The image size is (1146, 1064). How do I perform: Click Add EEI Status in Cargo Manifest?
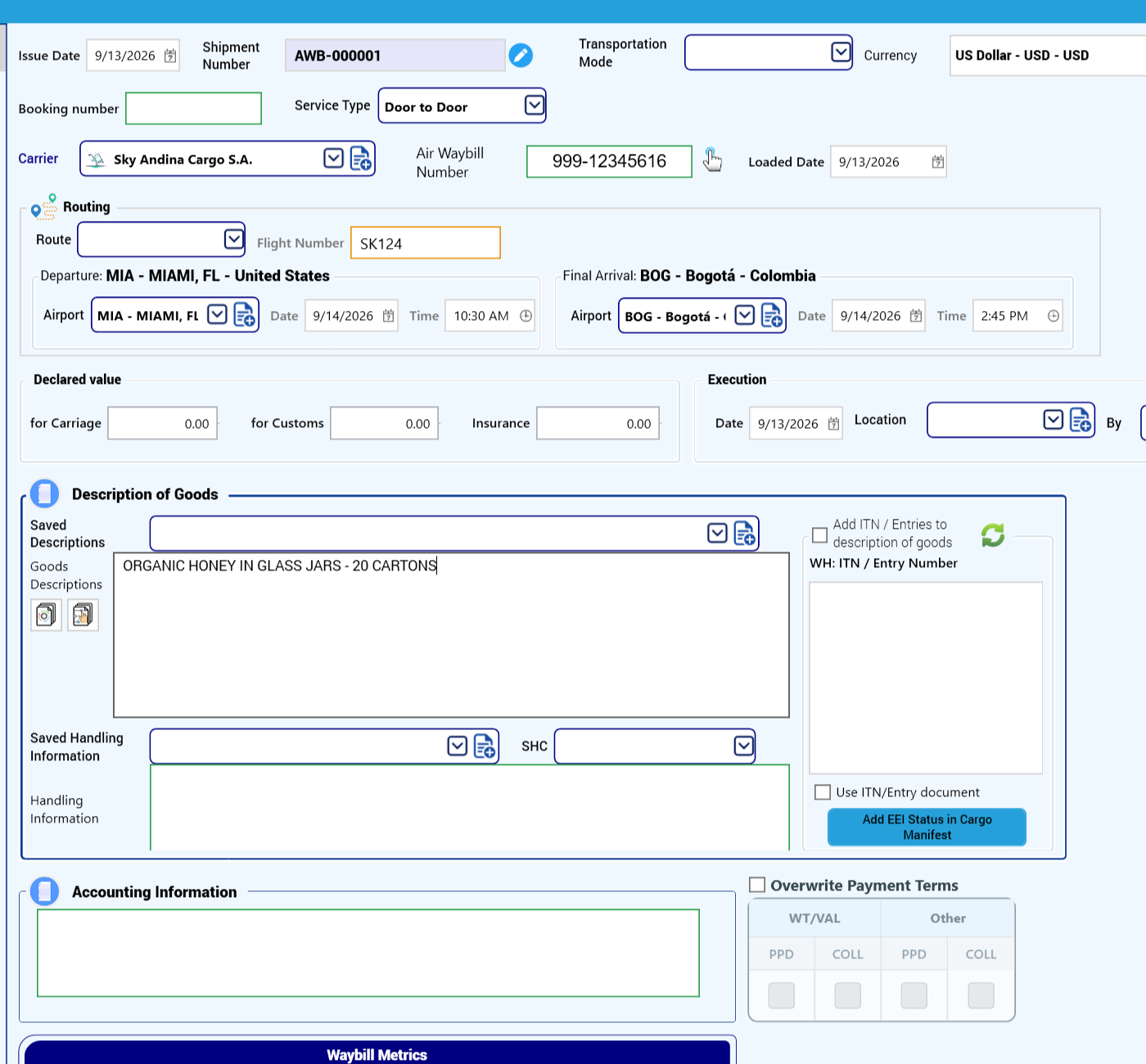coord(927,827)
